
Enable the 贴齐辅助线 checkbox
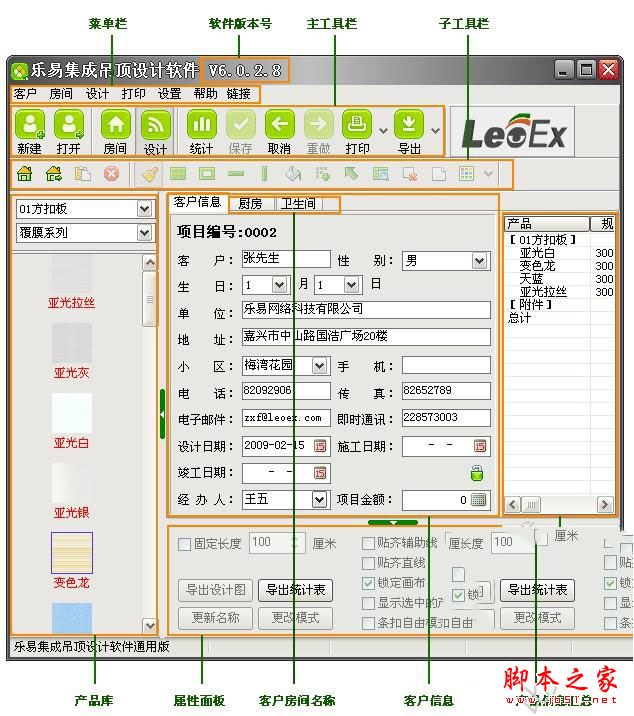pos(368,543)
